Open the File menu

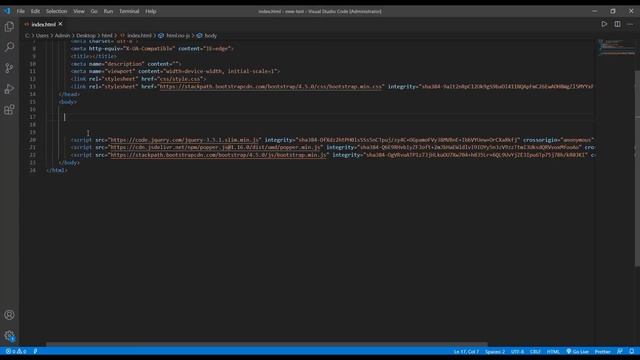tap(20, 11)
